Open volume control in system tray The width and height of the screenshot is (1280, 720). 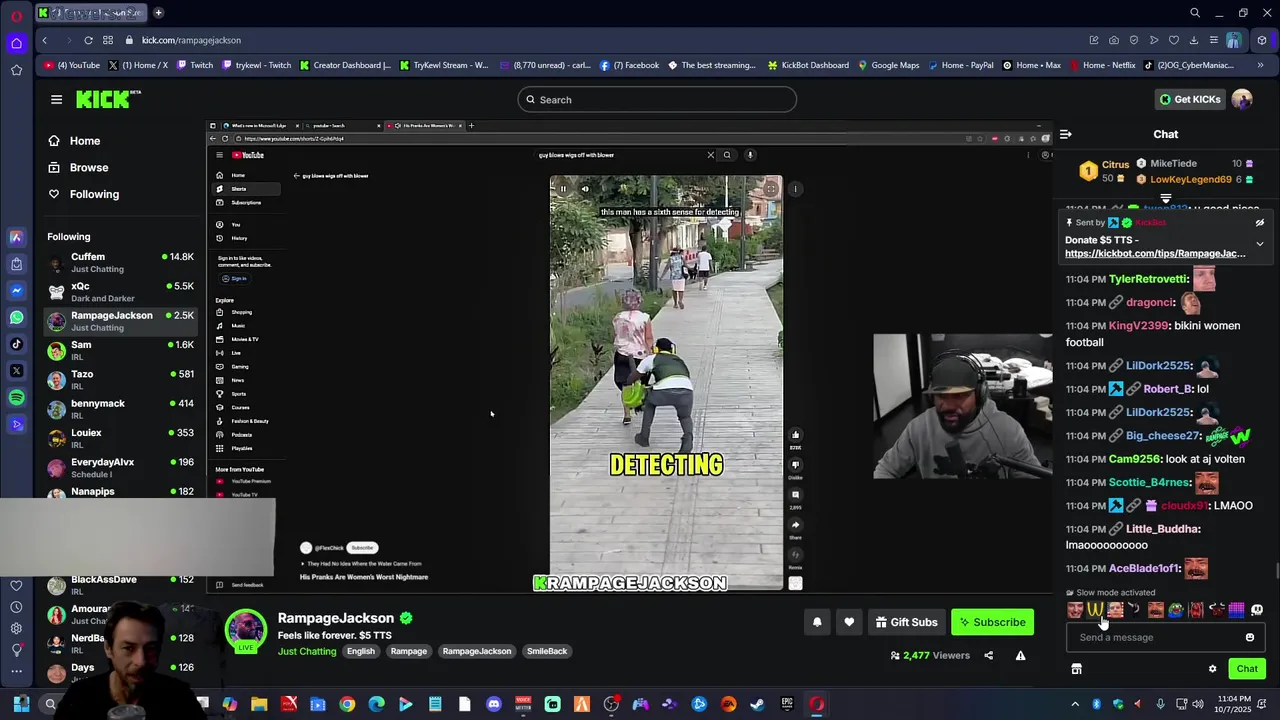(1198, 704)
